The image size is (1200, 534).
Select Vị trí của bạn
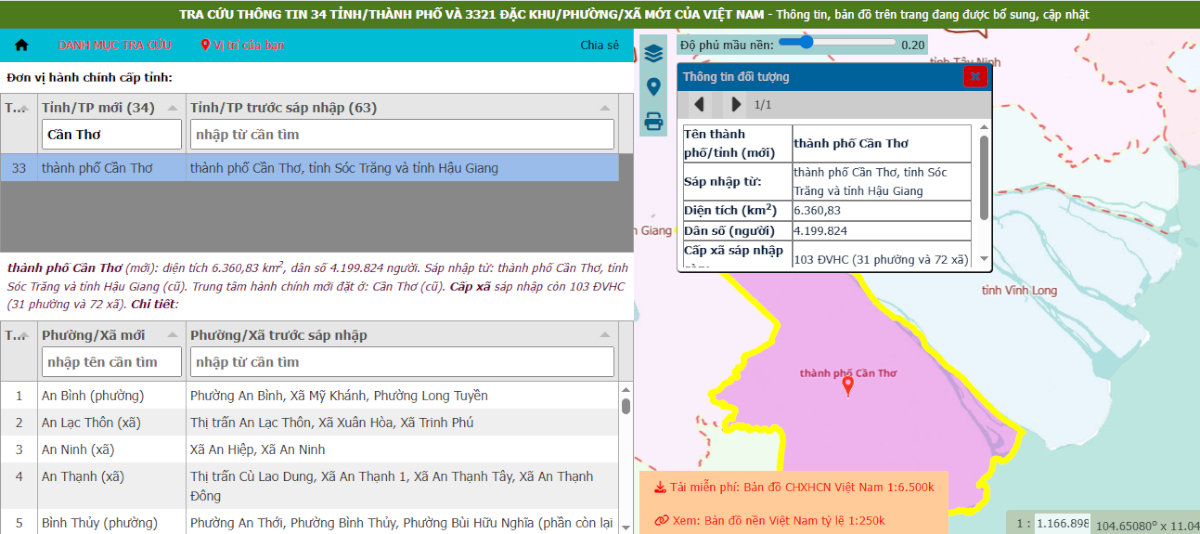242,46
